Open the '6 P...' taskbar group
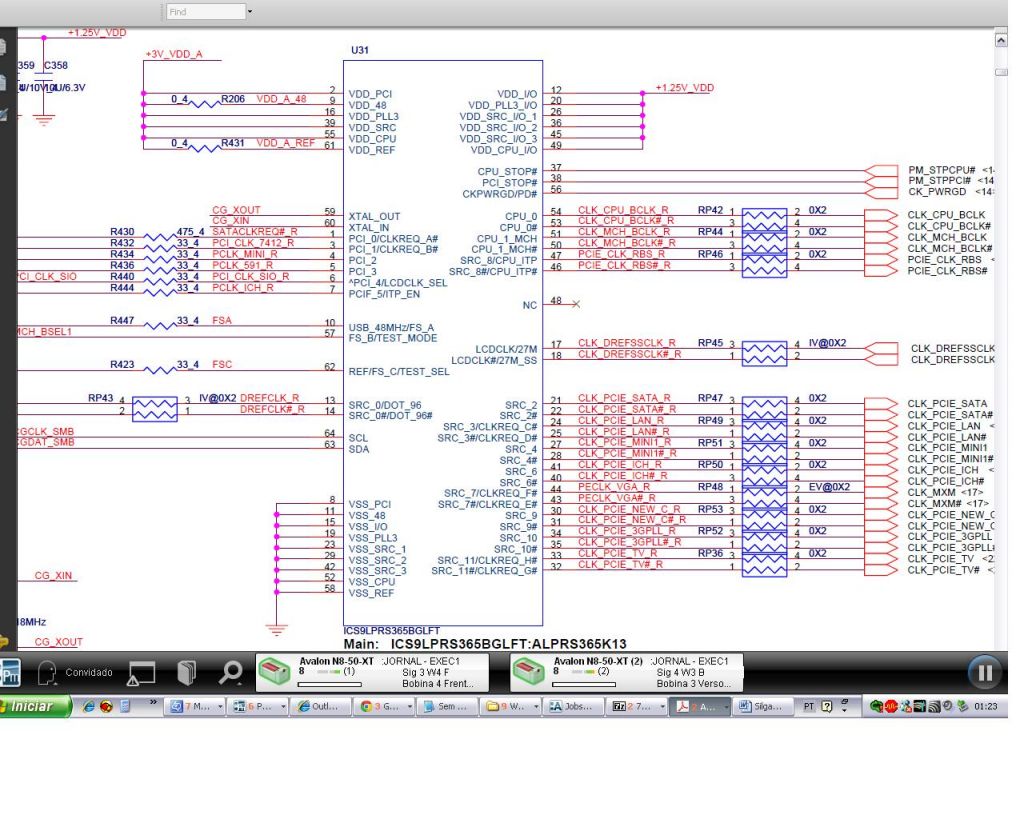 [259, 707]
